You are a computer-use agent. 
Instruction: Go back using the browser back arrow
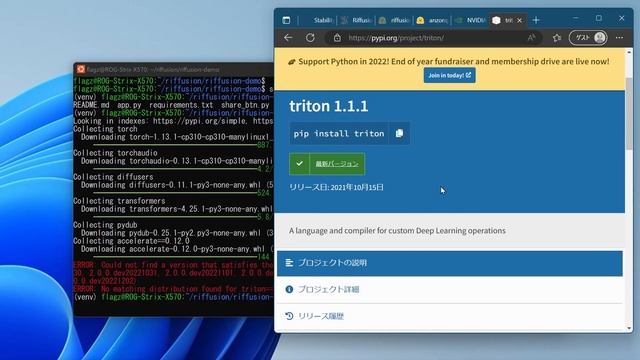(x=289, y=38)
